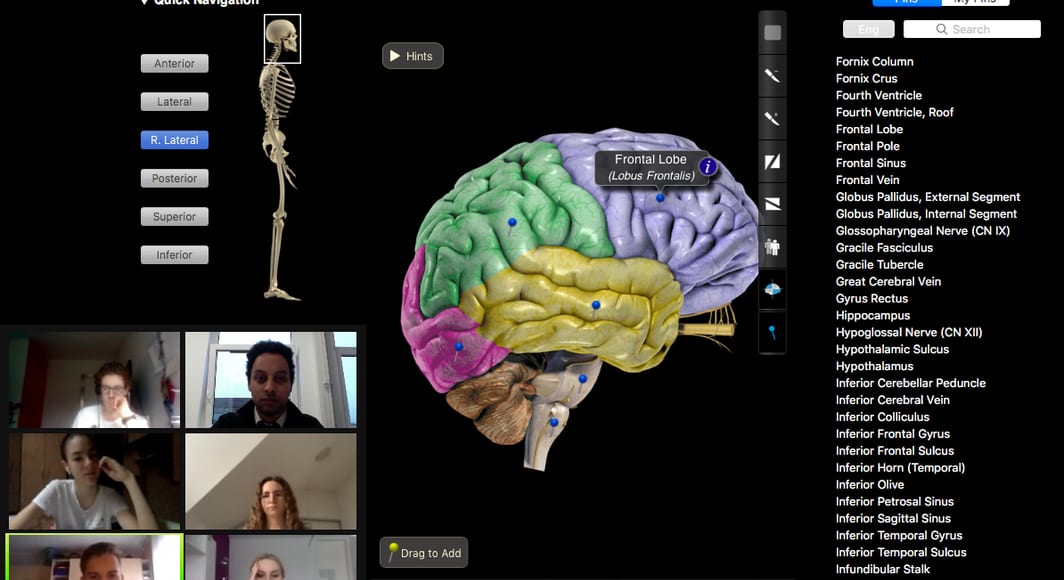Click the Drag to Add pin button

[x=424, y=553]
